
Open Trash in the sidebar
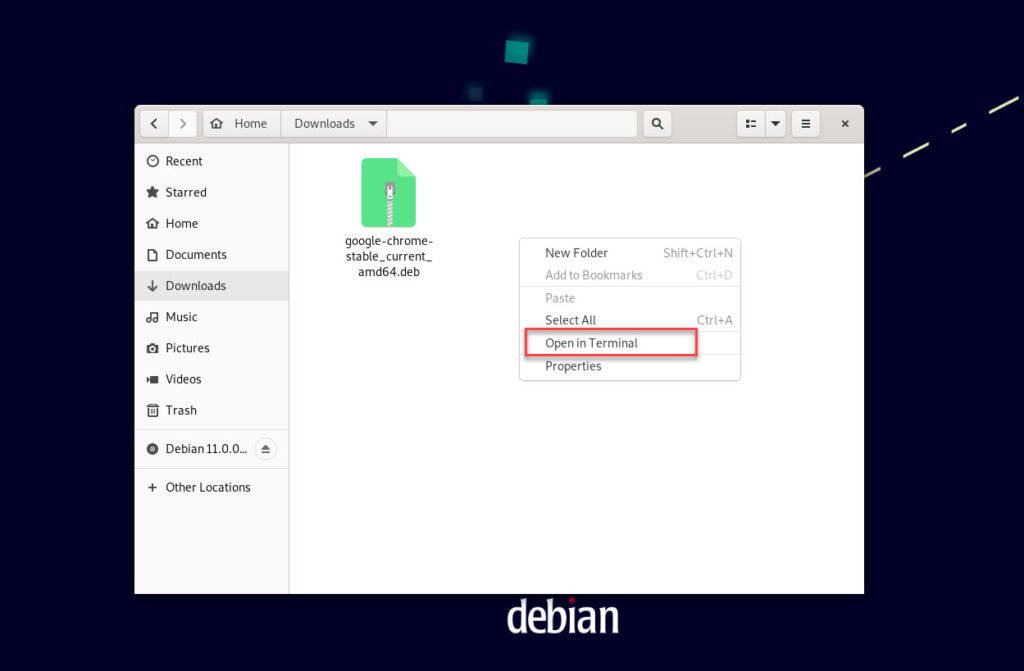click(212, 410)
